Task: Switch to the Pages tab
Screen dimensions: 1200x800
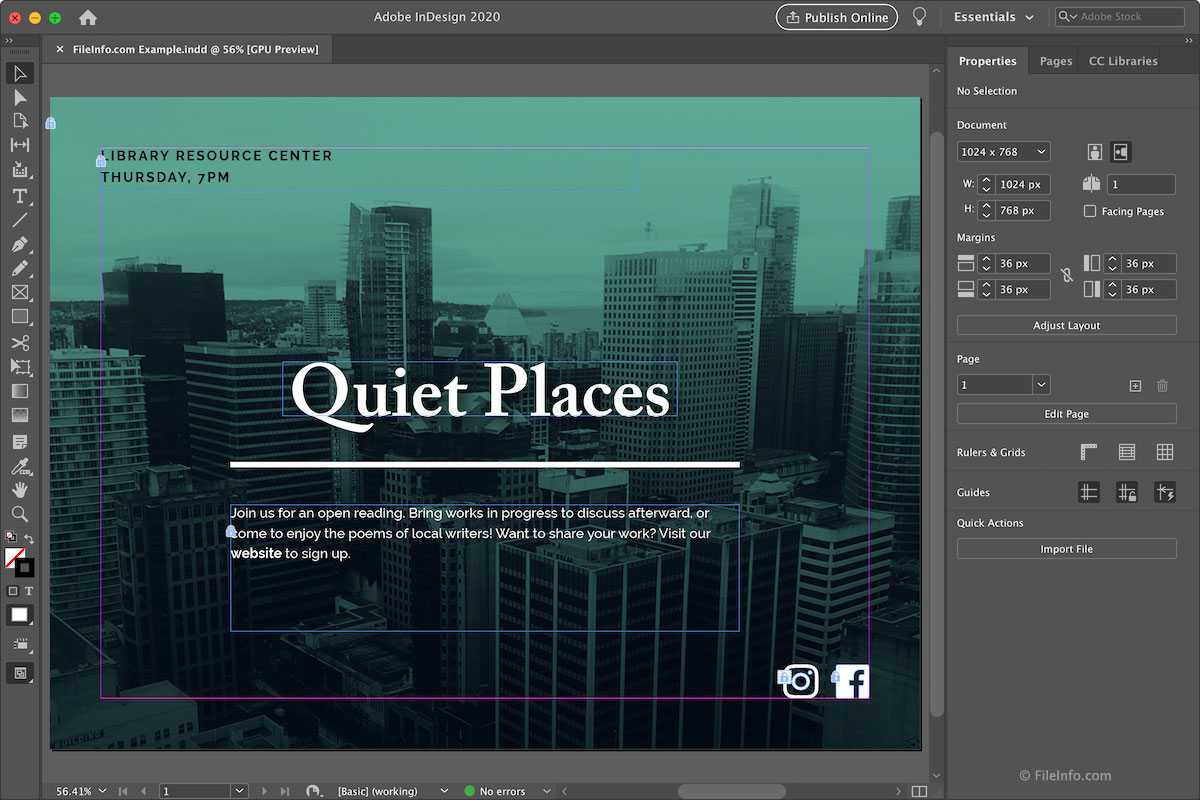Action: (x=1055, y=61)
